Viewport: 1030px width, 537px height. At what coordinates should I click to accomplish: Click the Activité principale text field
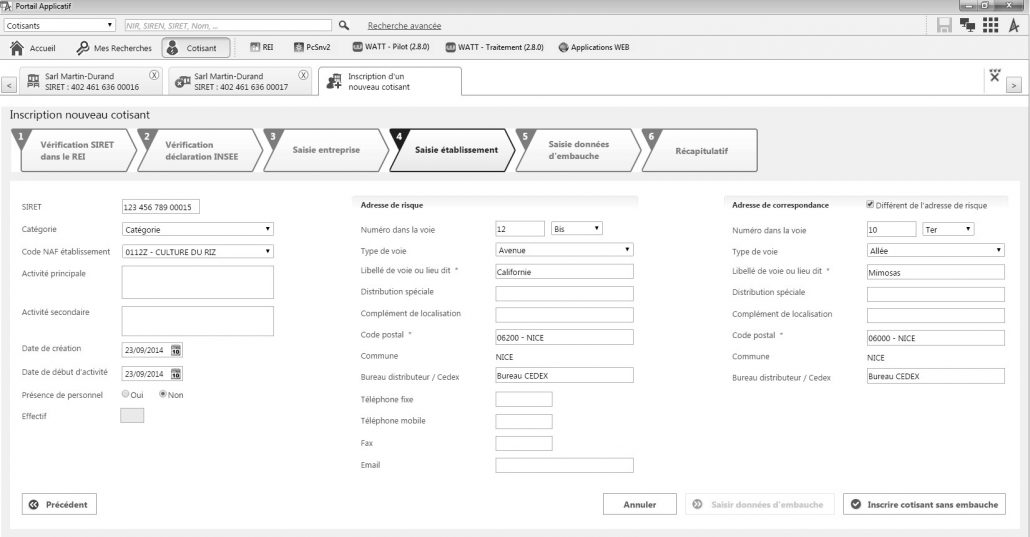click(x=197, y=283)
